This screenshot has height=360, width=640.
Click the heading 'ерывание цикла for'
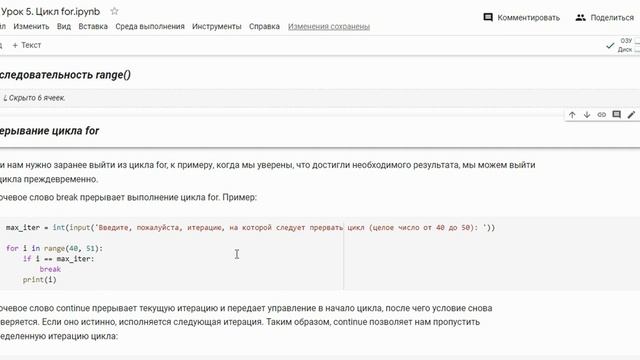(49, 131)
